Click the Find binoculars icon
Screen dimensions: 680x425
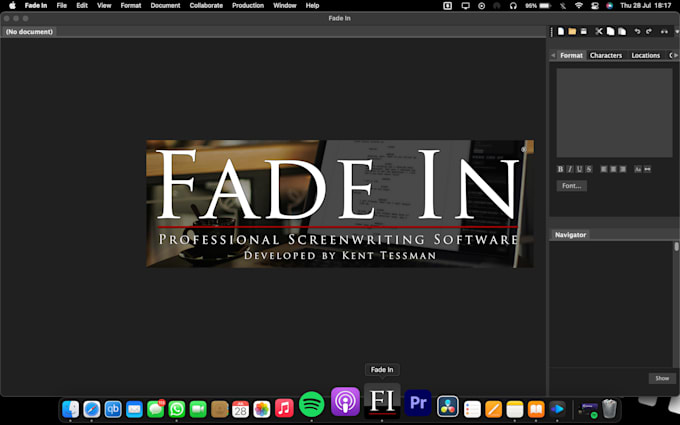[664, 31]
